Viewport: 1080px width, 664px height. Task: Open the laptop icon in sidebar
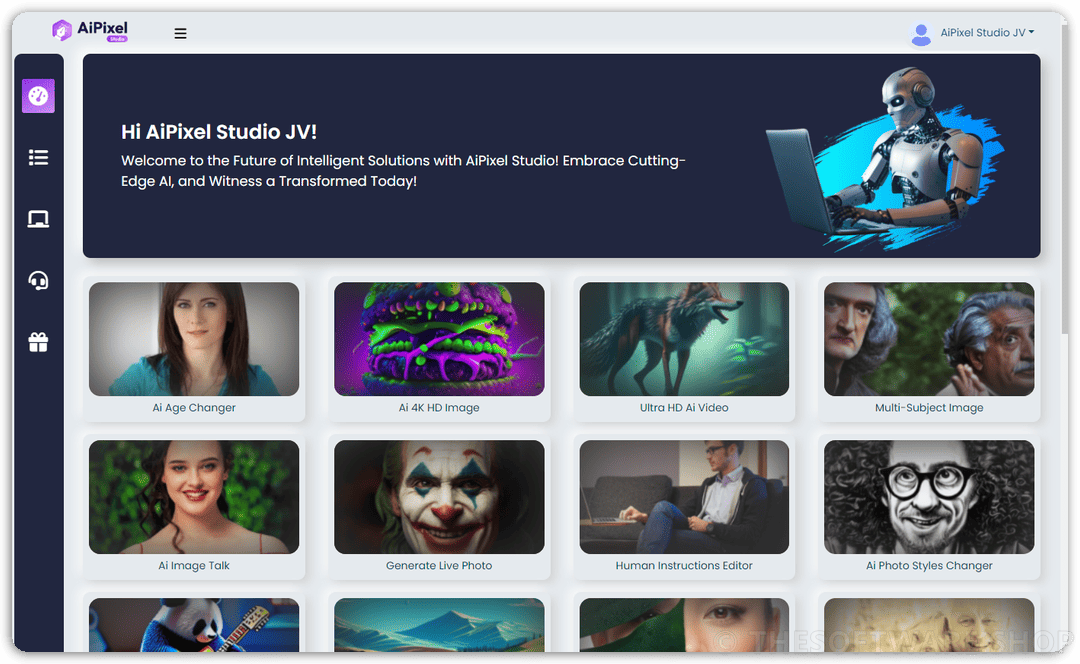[38, 219]
